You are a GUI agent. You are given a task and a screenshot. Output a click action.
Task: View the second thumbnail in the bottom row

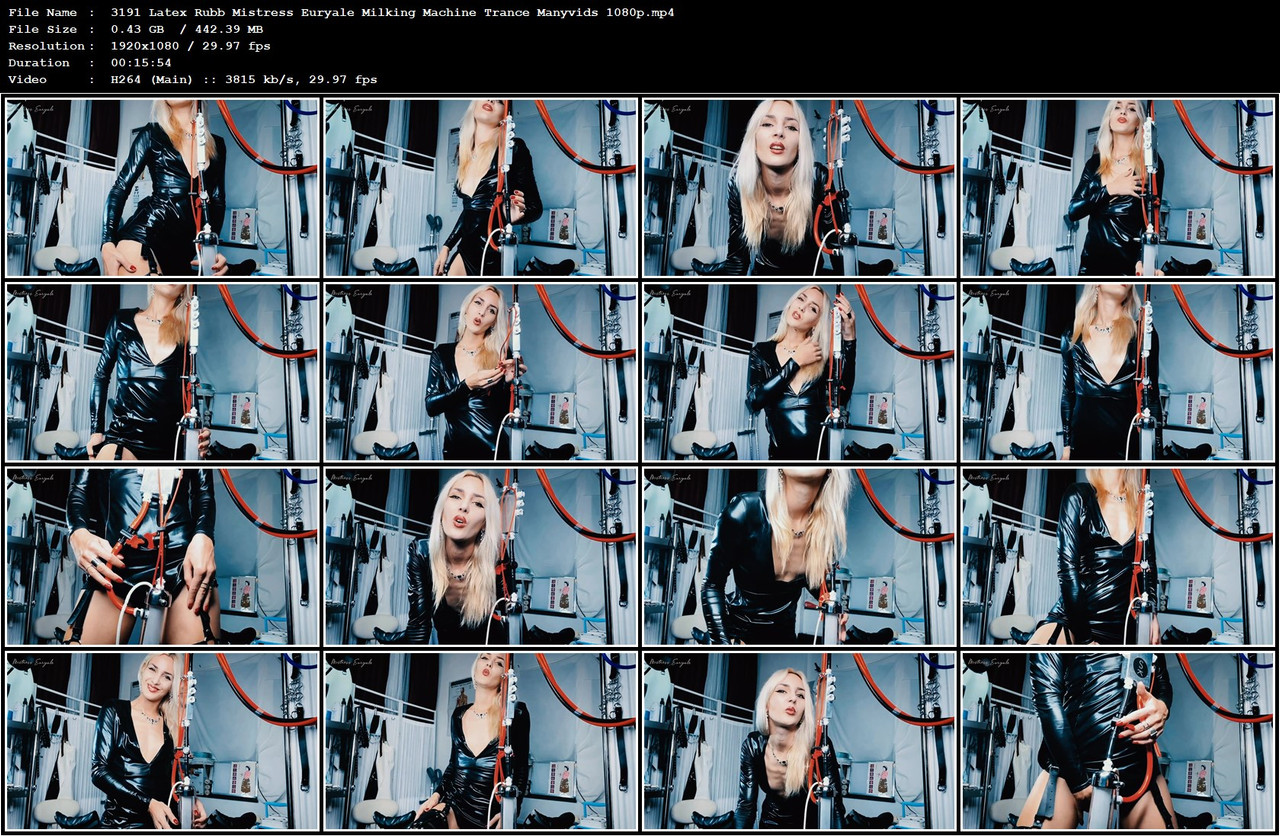(x=480, y=741)
